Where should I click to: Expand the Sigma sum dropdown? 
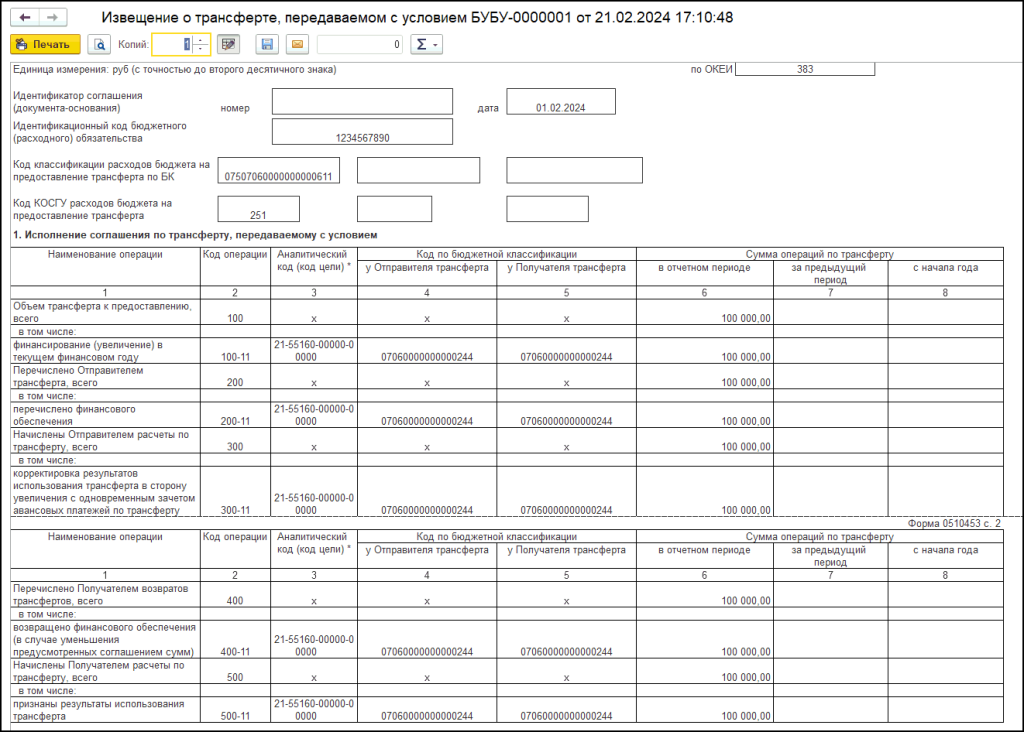(427, 44)
